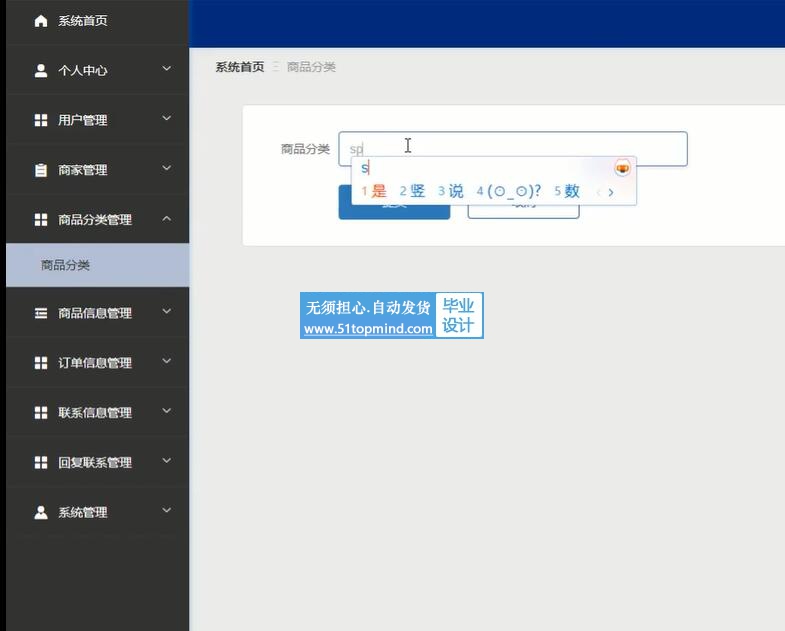Expand the 回复联系管理 menu chevron
Viewport: 785px width, 631px height.
pos(167,460)
